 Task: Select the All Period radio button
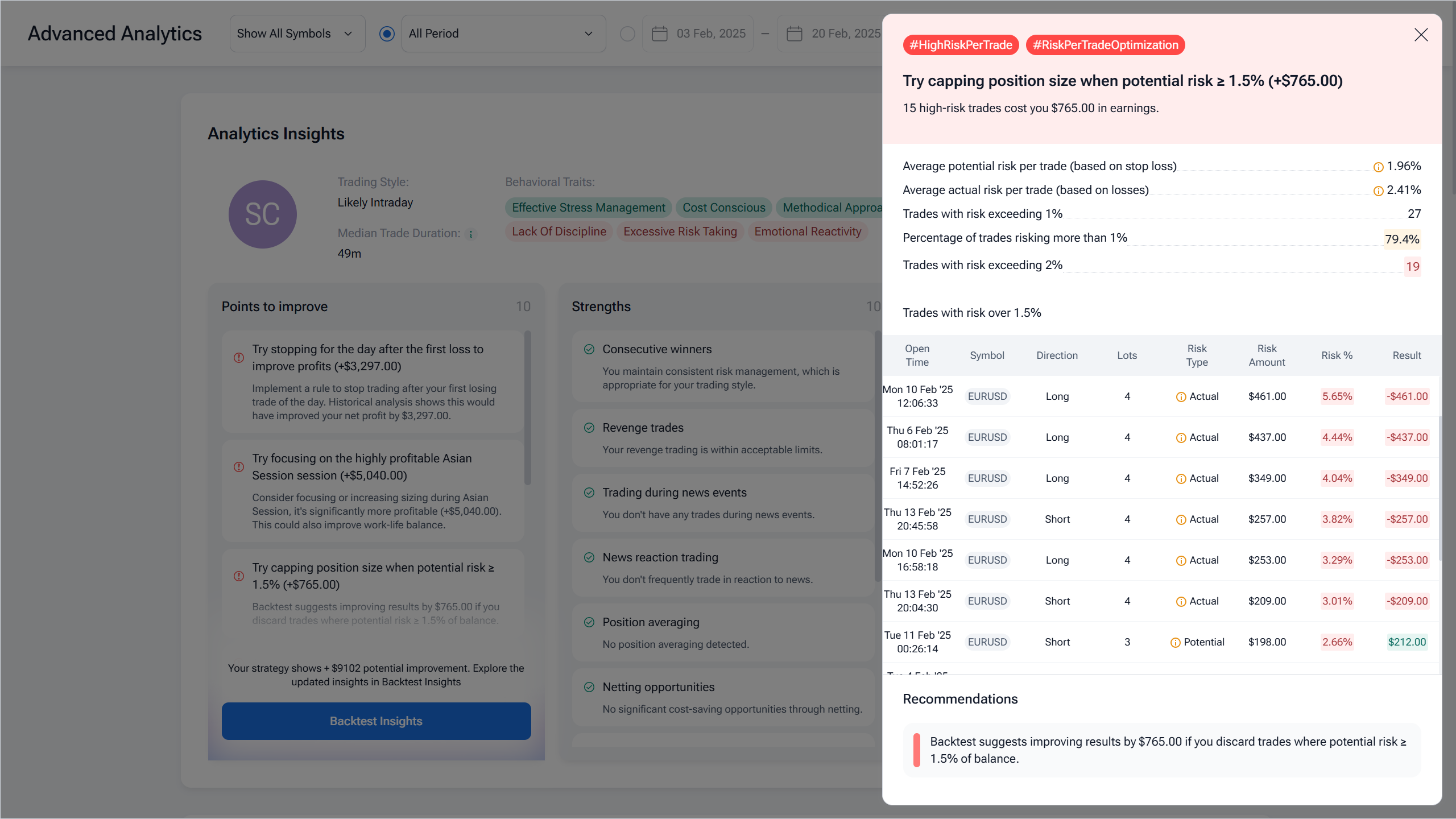387,34
